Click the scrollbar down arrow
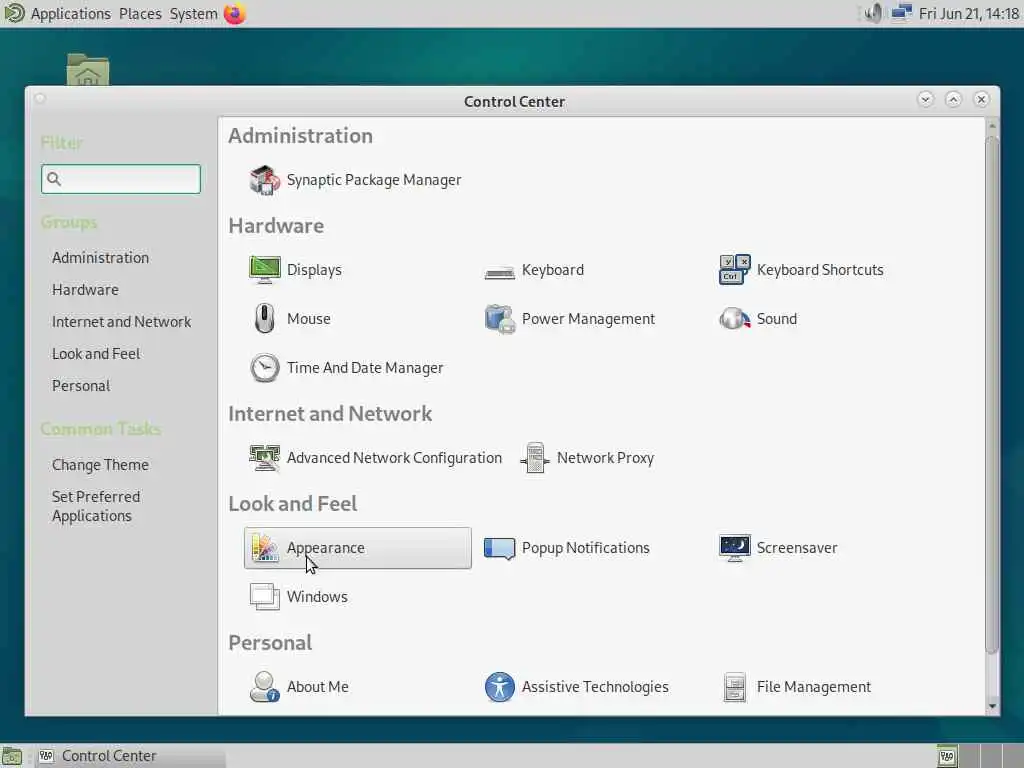Viewport: 1024px width, 768px height. click(x=993, y=706)
